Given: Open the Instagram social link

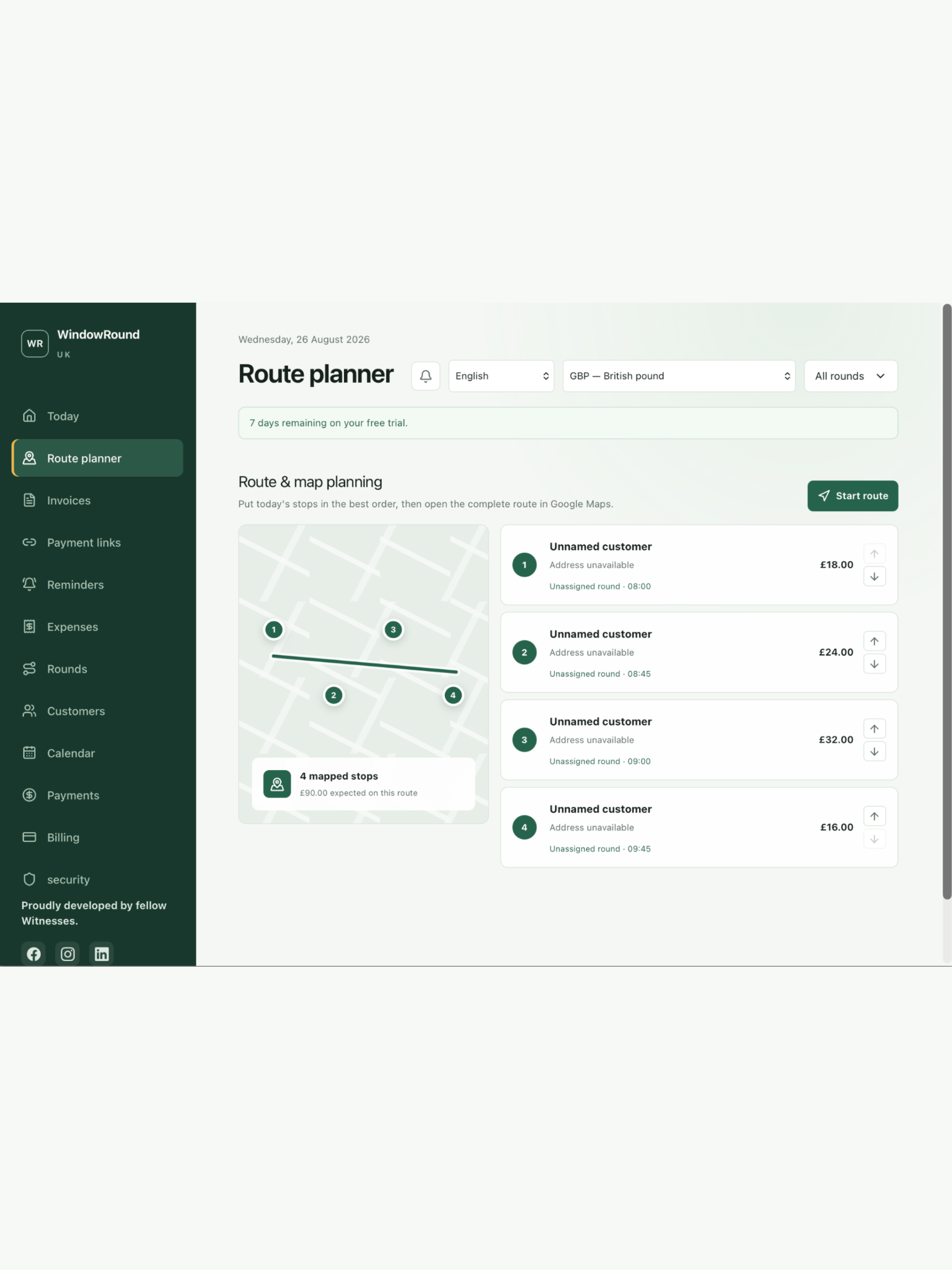Looking at the screenshot, I should [x=68, y=954].
